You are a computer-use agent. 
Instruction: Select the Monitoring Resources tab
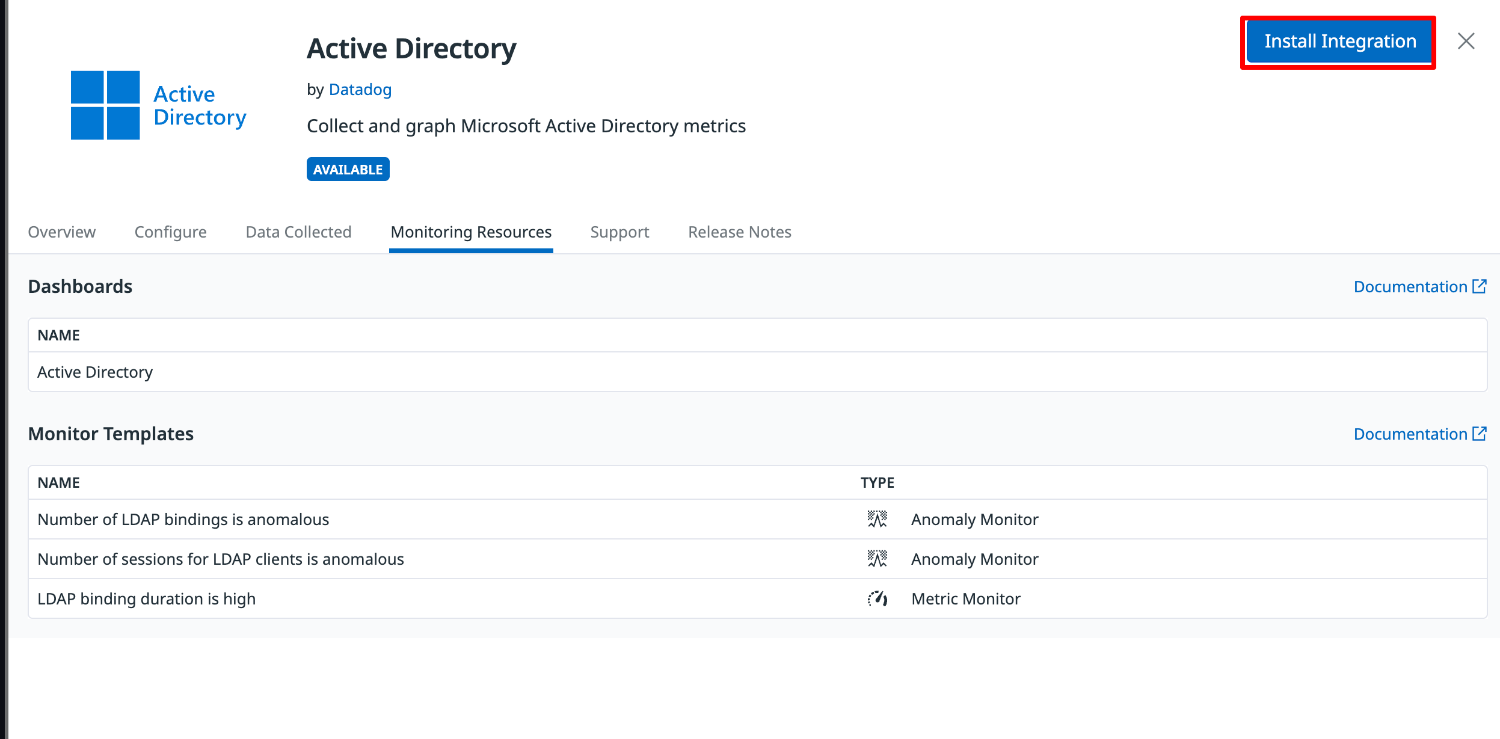(x=471, y=232)
